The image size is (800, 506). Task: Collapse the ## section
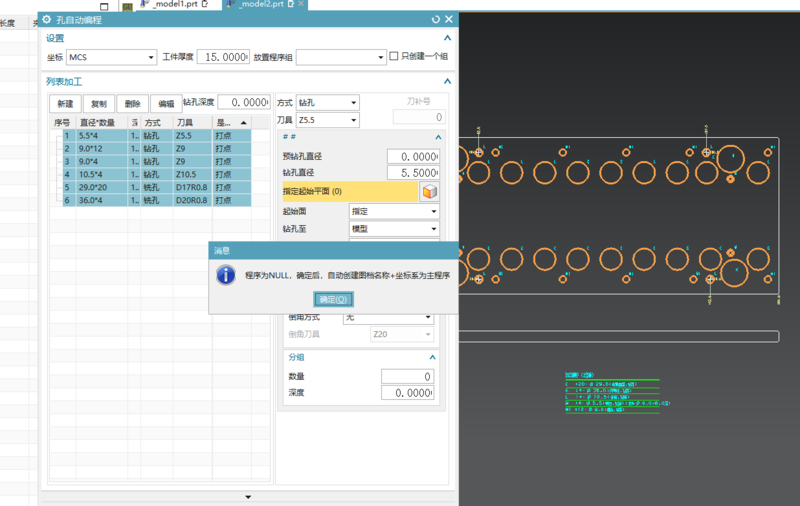pos(438,137)
